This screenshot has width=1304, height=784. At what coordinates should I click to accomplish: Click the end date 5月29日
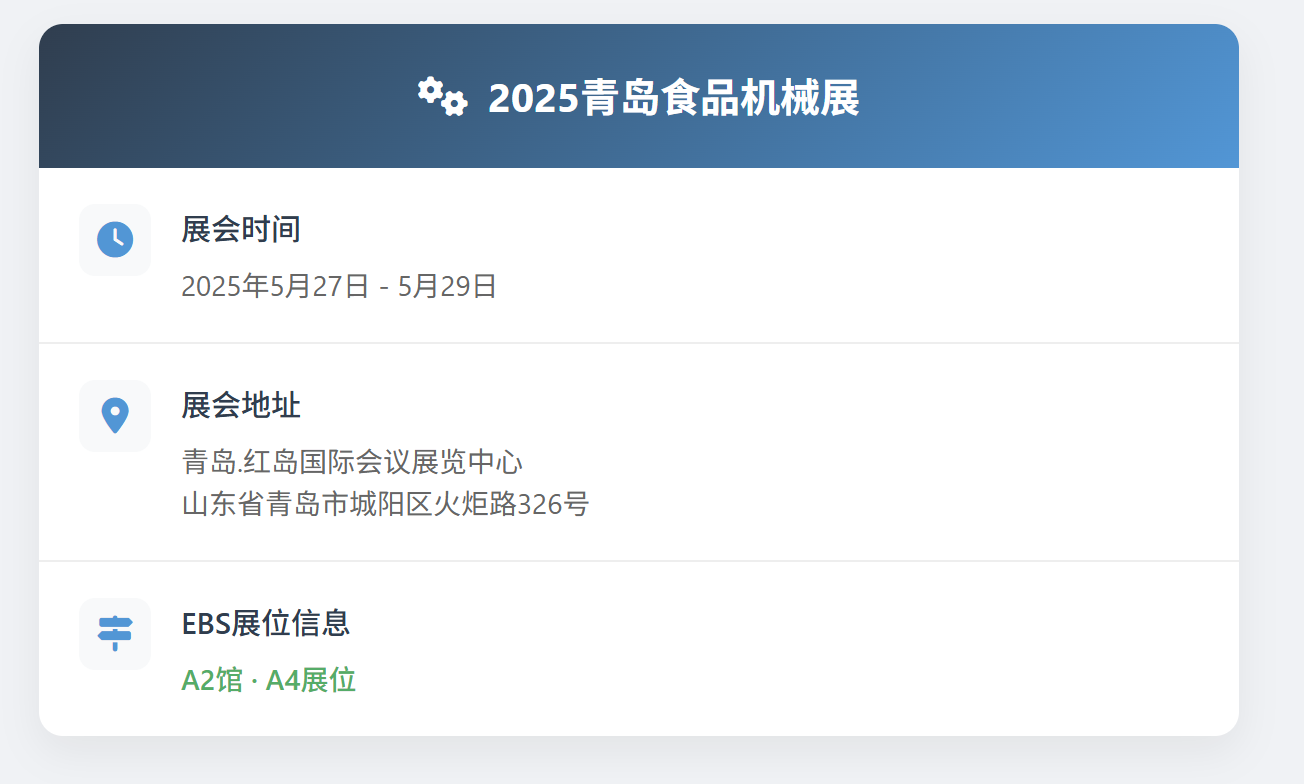click(448, 286)
